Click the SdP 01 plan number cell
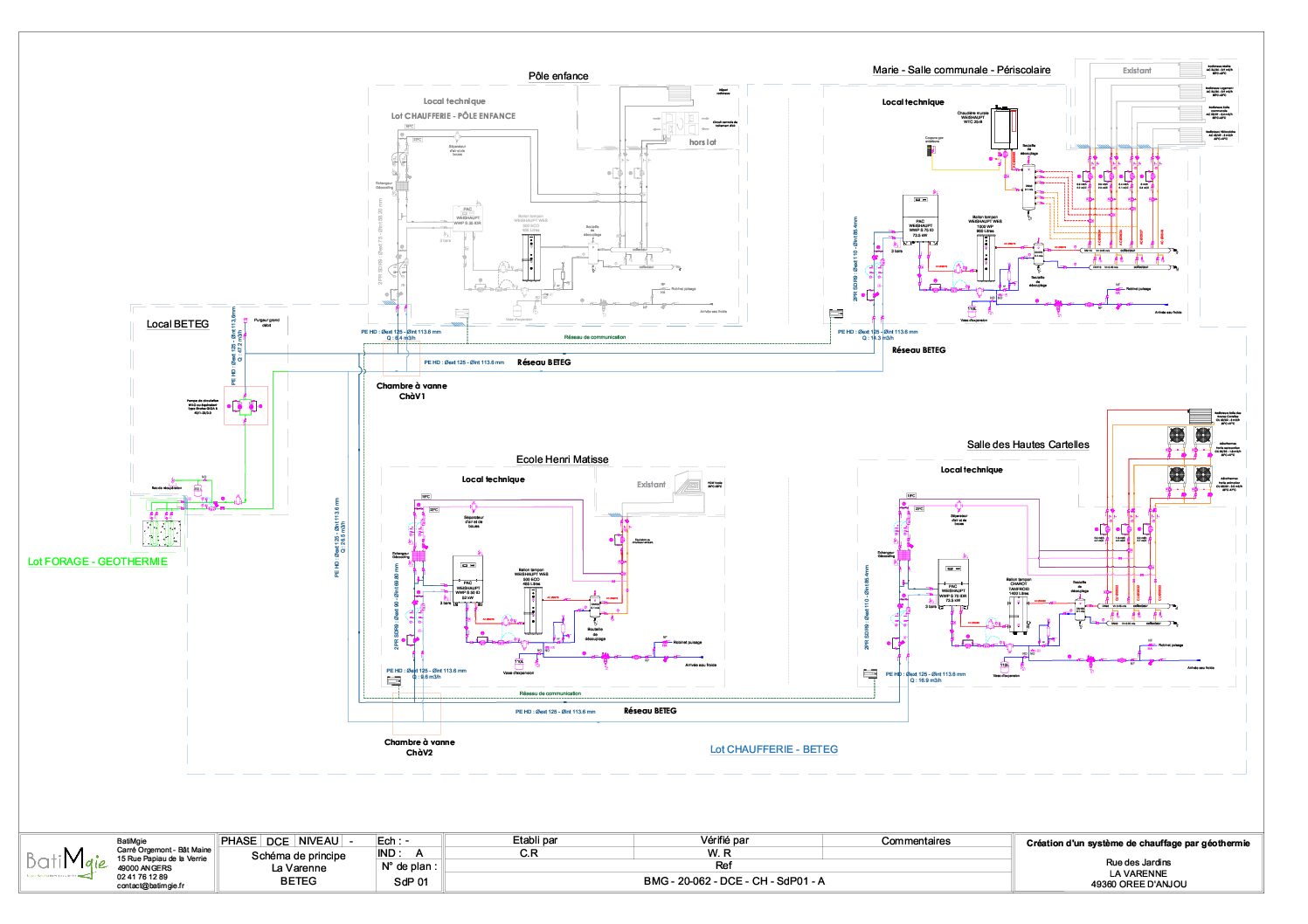This screenshot has height=924, width=1308. (x=411, y=882)
